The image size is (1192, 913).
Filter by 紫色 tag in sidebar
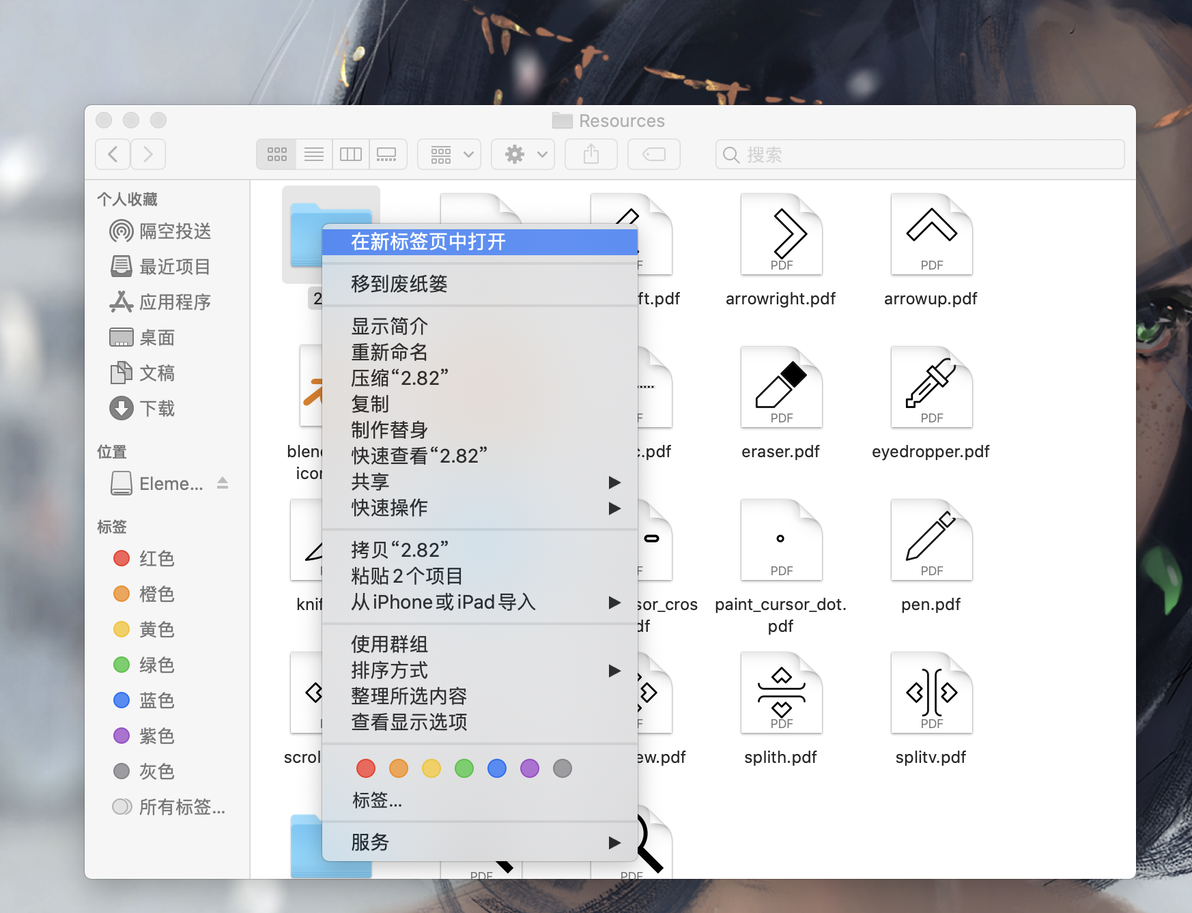pos(144,736)
